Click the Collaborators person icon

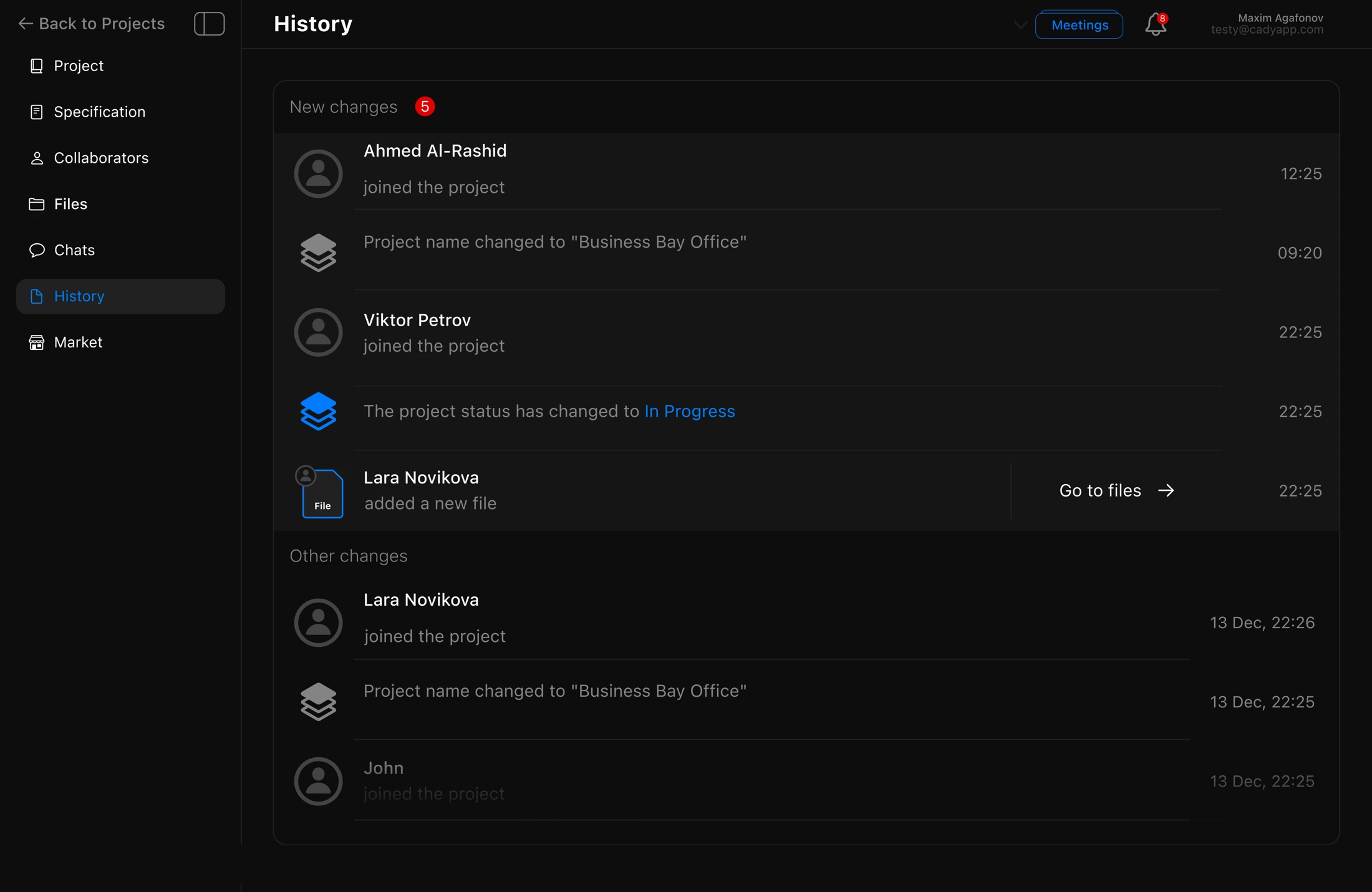37,158
